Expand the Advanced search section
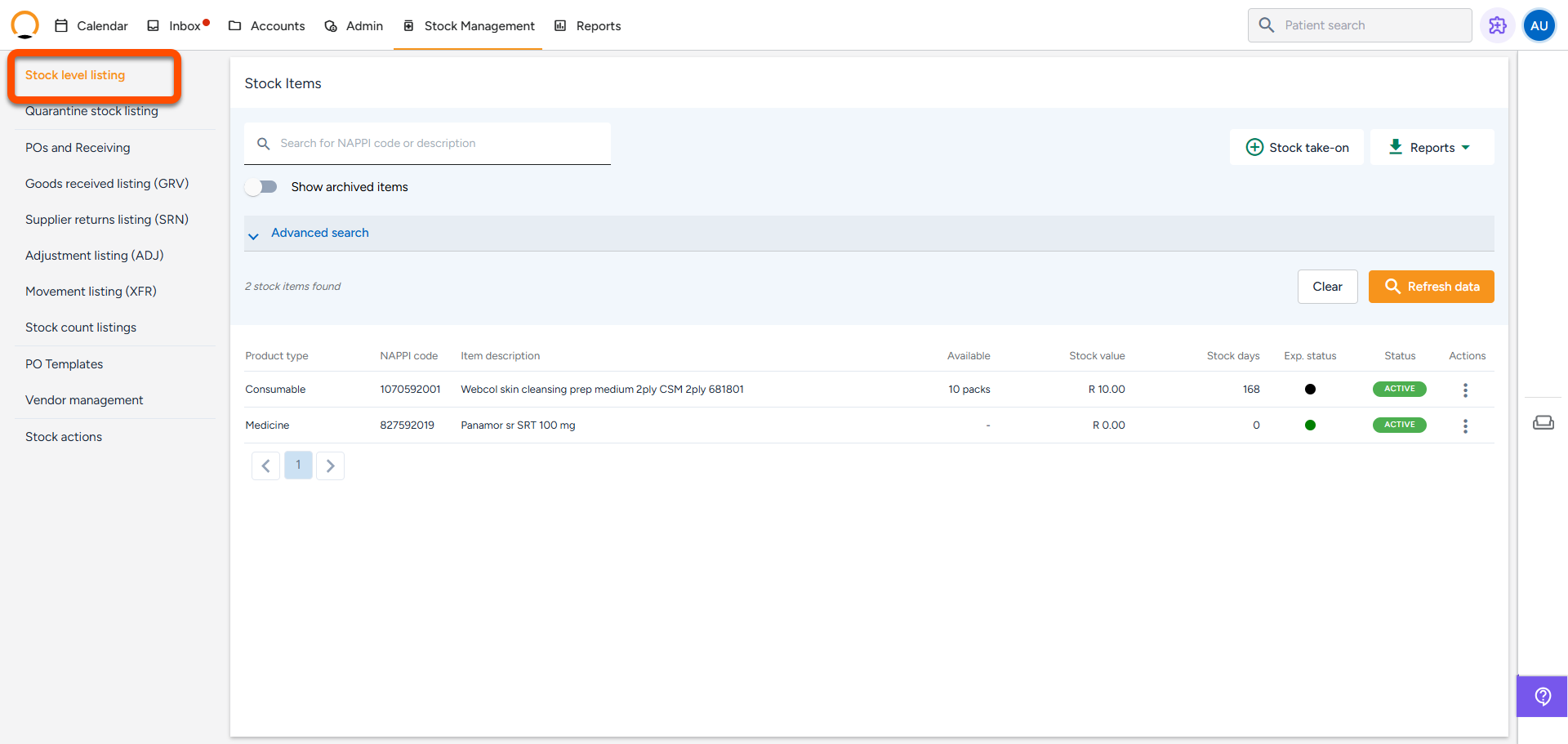The width and height of the screenshot is (1568, 744). click(x=319, y=234)
